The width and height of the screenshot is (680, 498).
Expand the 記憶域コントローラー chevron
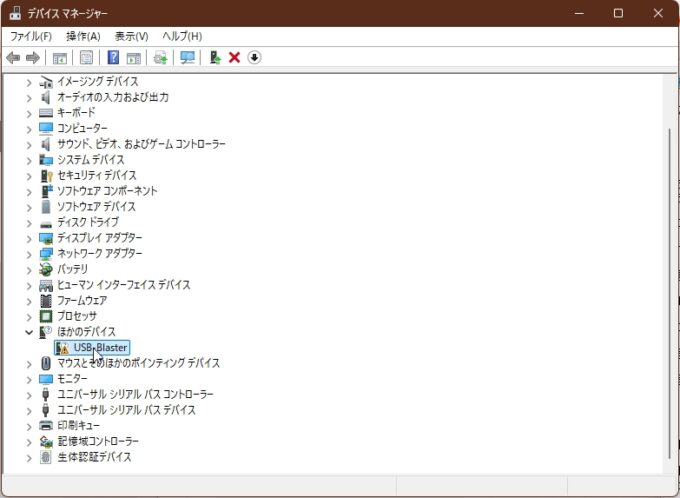29,442
